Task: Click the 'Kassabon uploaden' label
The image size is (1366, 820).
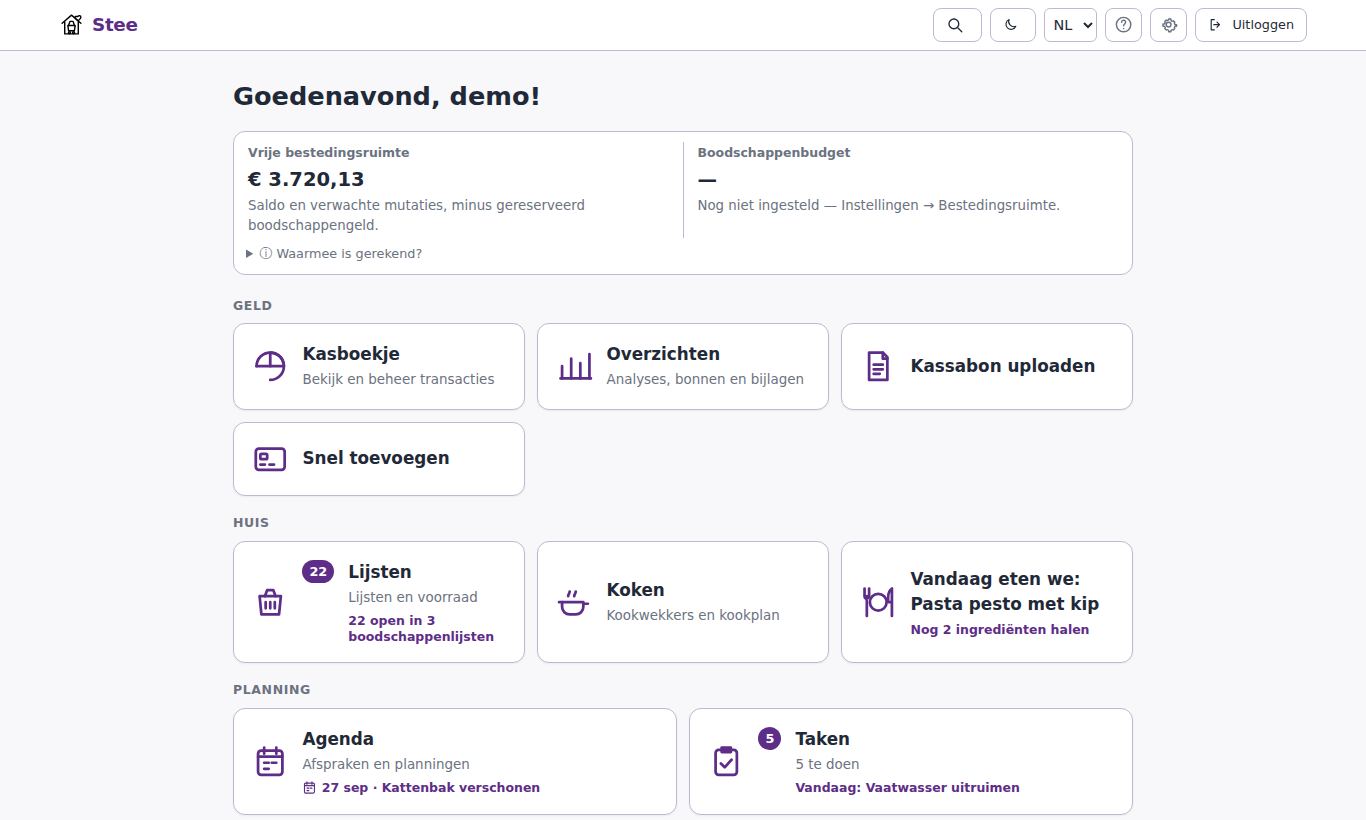Action: (x=1003, y=366)
